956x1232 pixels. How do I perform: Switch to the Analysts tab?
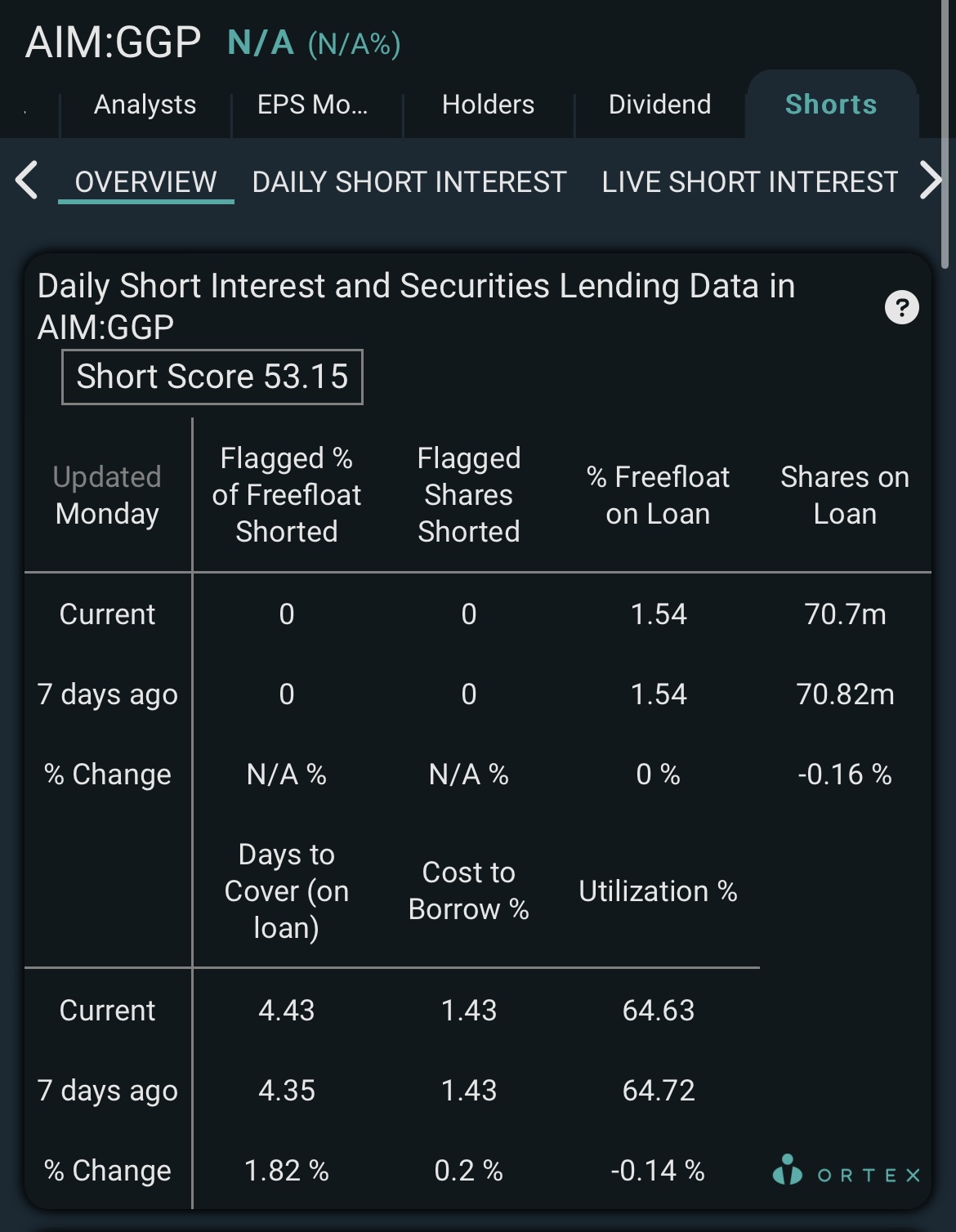145,105
